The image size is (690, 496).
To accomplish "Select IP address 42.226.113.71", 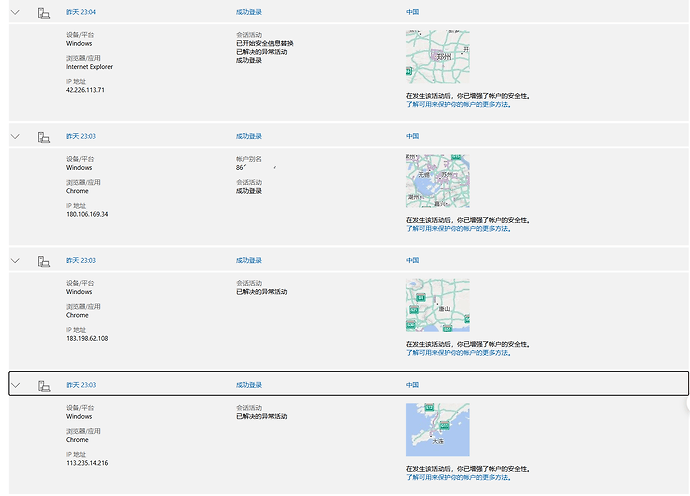I will (x=85, y=90).
